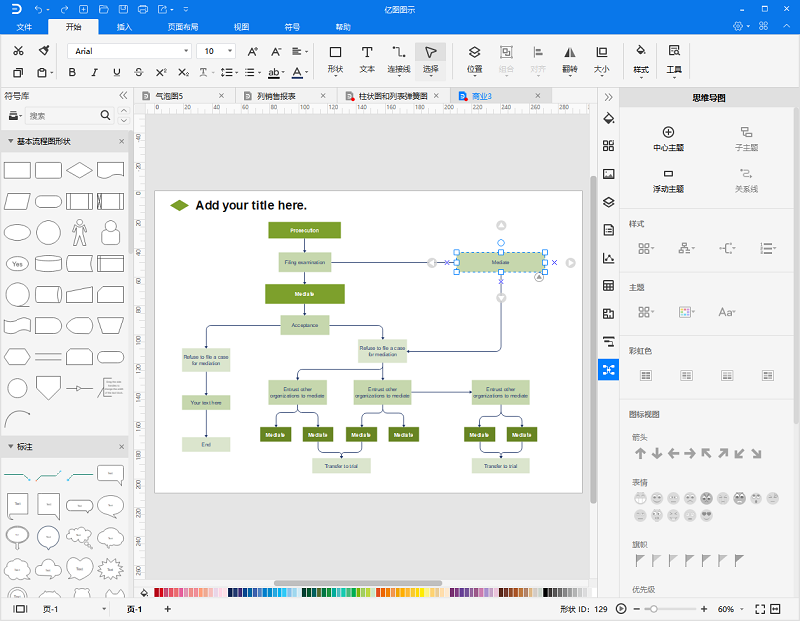This screenshot has width=800, height=621.
Task: Decrease the font size
Action: tap(276, 51)
